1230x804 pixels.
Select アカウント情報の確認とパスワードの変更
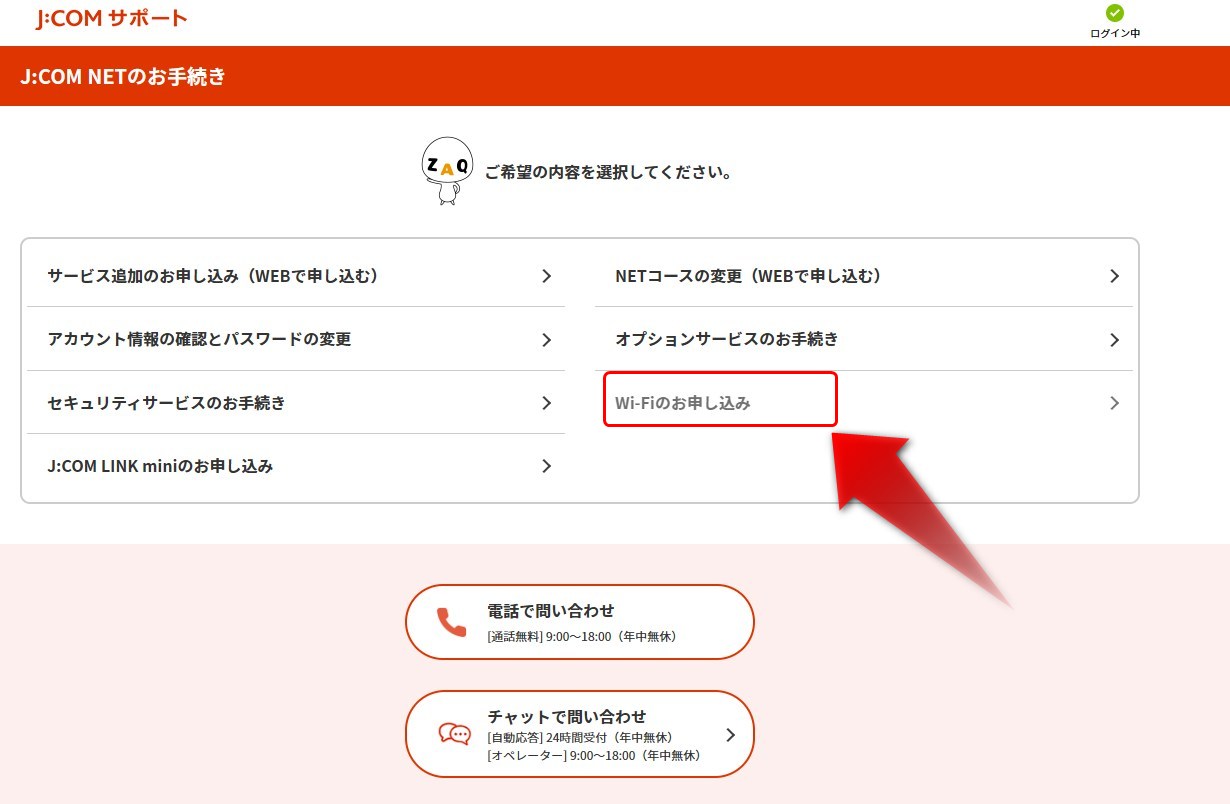(x=200, y=340)
